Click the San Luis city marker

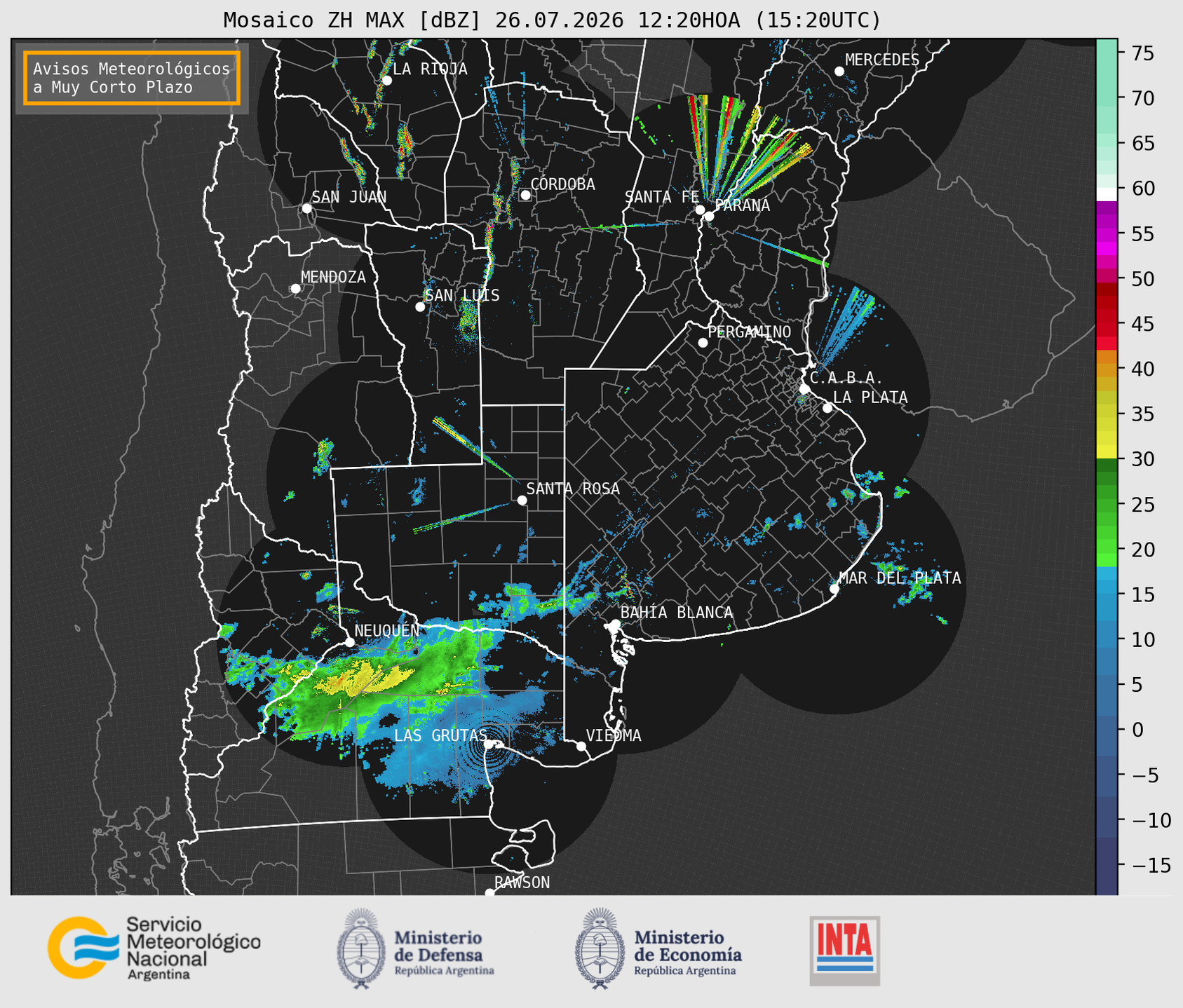420,306
